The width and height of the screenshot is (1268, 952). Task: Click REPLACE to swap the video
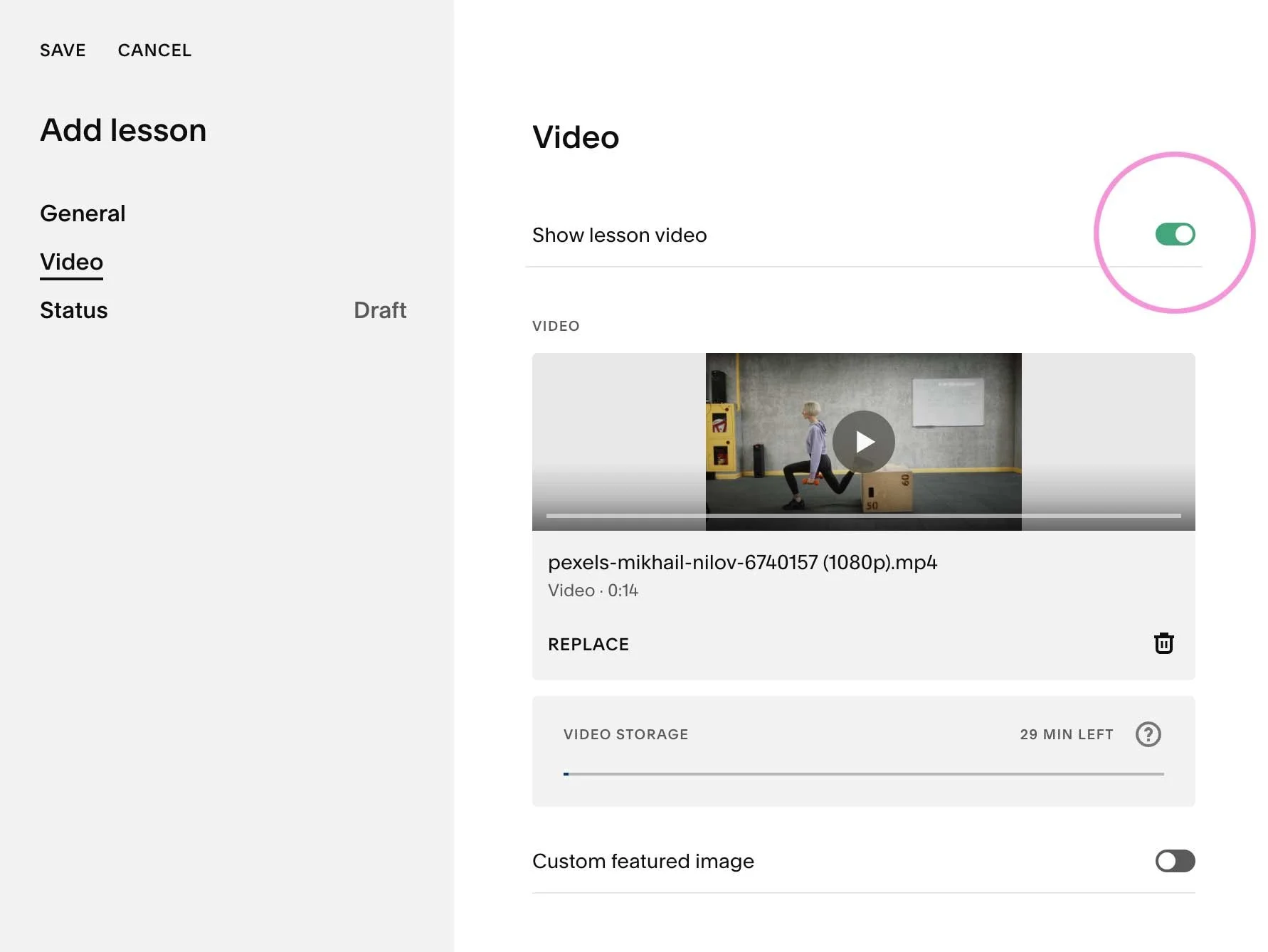(x=588, y=645)
